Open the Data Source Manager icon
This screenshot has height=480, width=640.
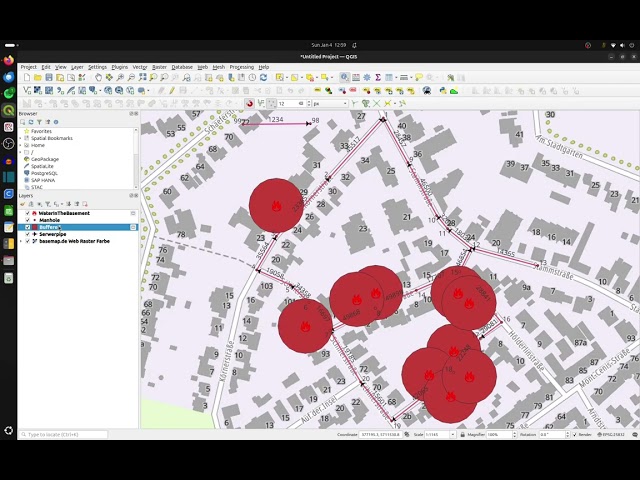click(27, 91)
